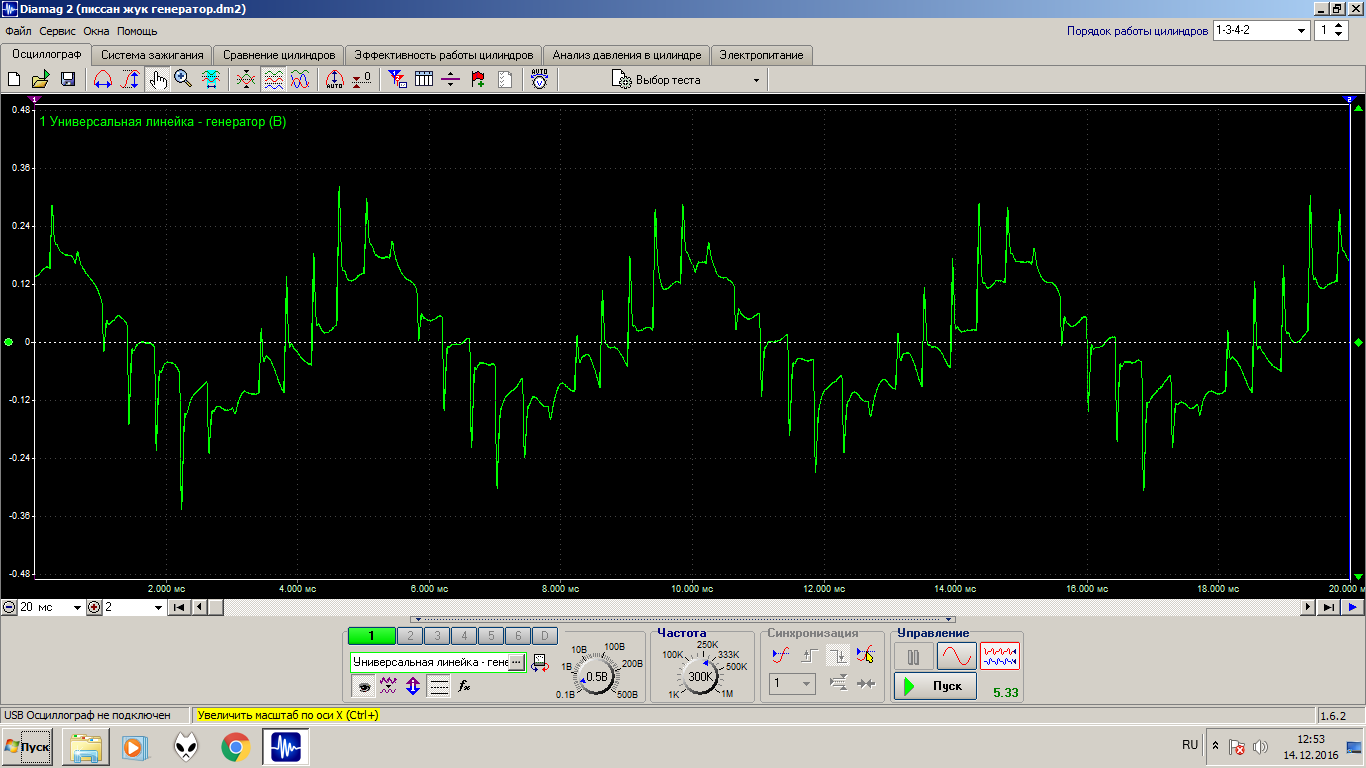Toggle channel visibility eye icon
The image size is (1366, 768).
[363, 686]
